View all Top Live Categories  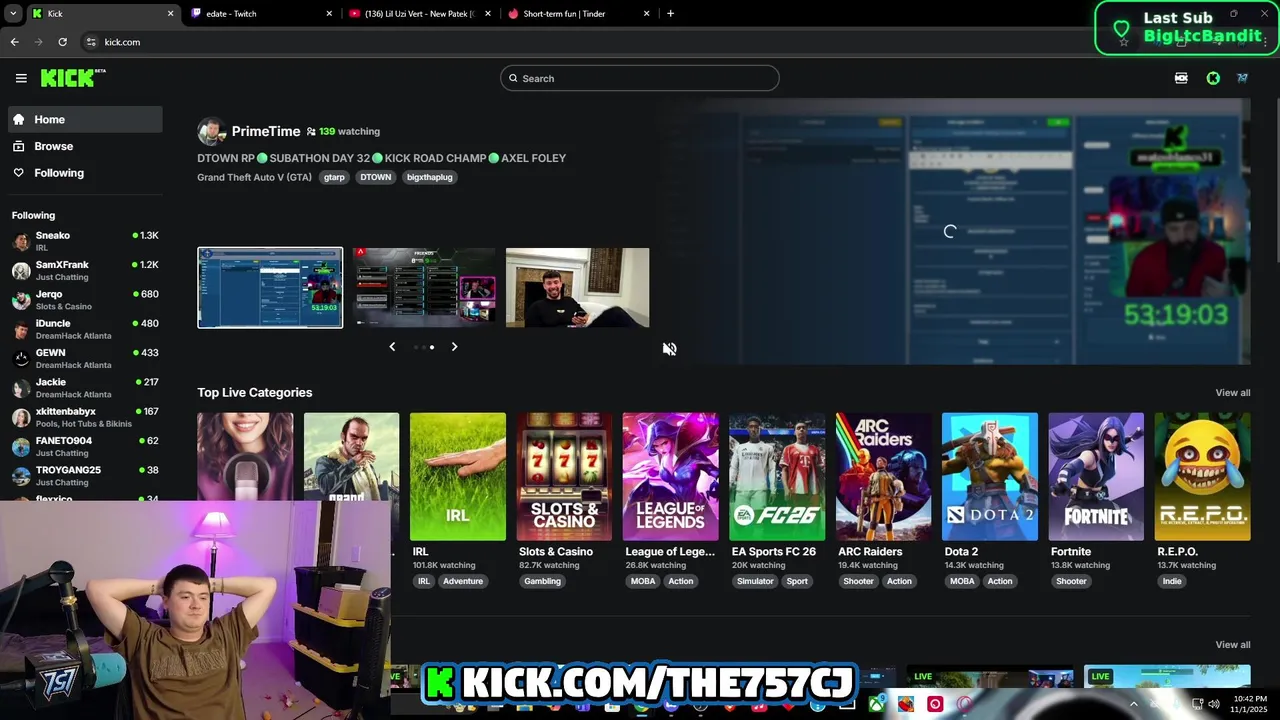(1232, 393)
